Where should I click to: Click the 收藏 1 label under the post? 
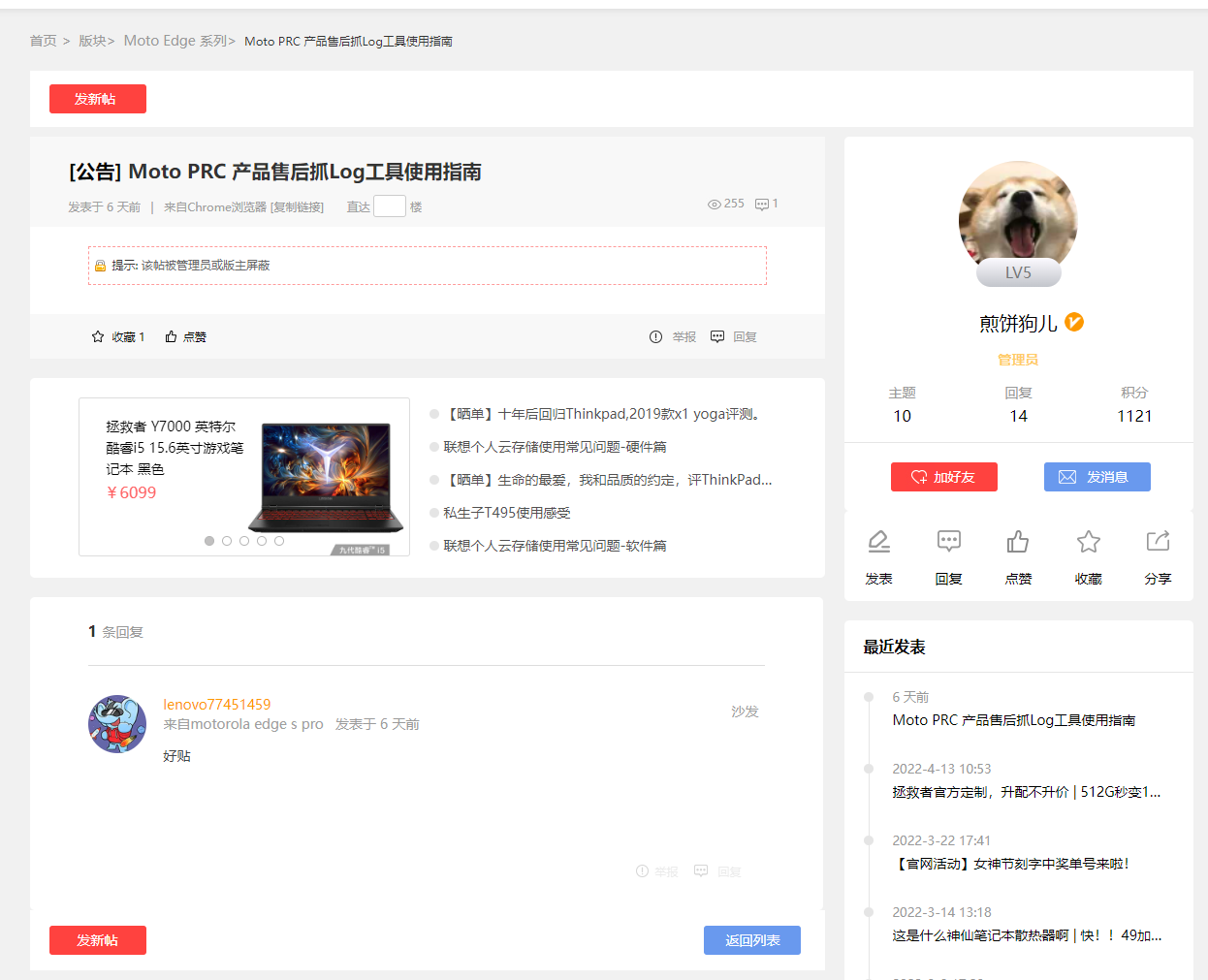pos(128,337)
